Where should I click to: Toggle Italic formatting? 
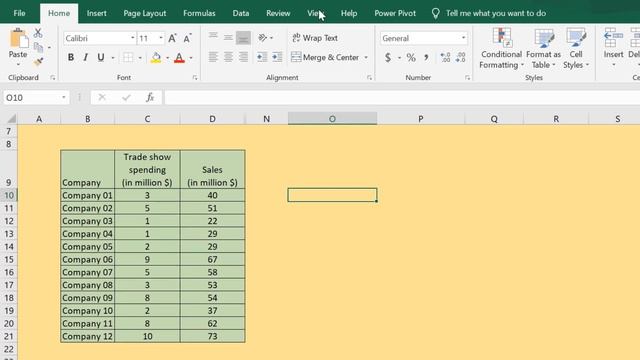(85, 58)
